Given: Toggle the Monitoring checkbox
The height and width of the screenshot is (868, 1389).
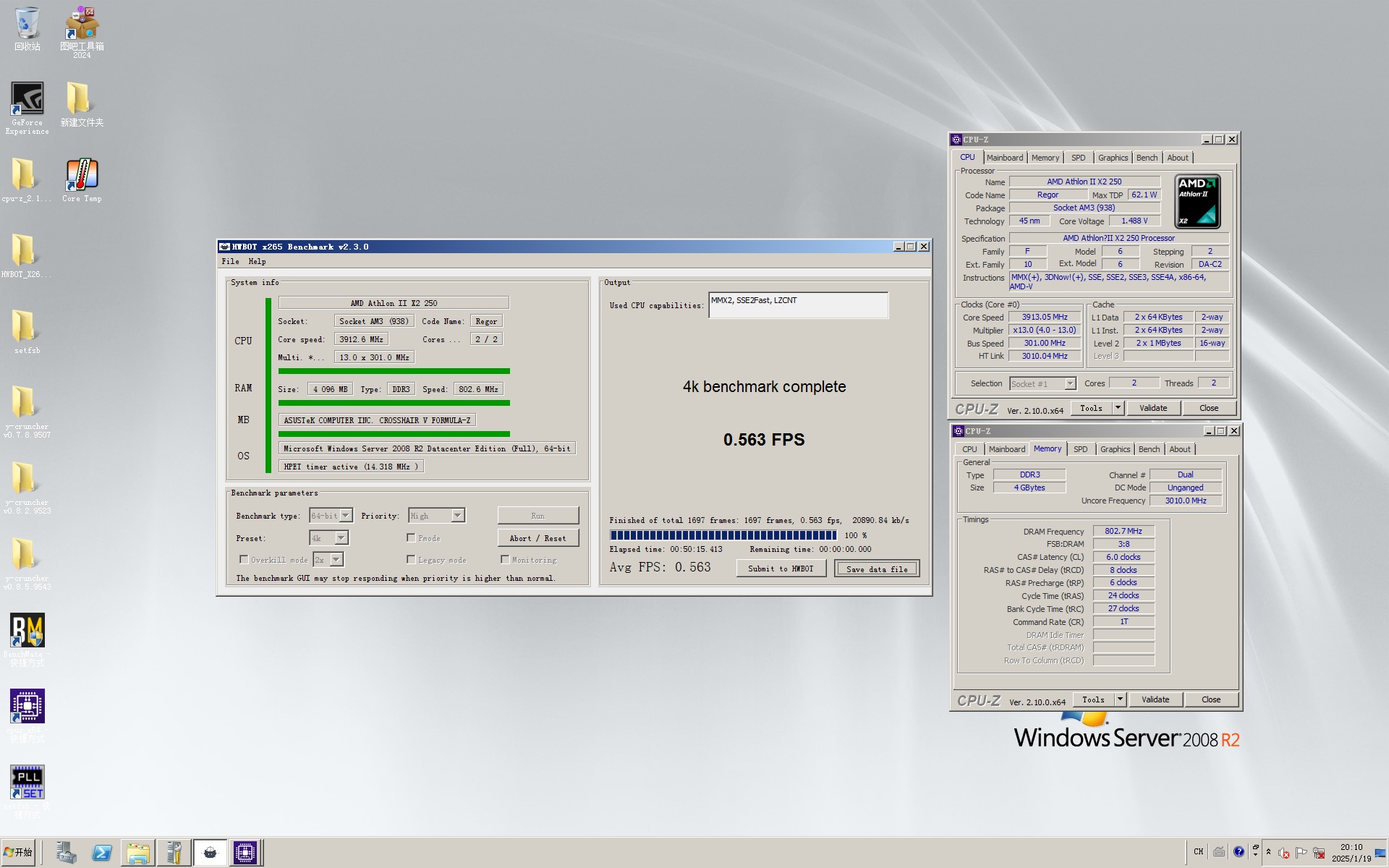Looking at the screenshot, I should (x=505, y=559).
